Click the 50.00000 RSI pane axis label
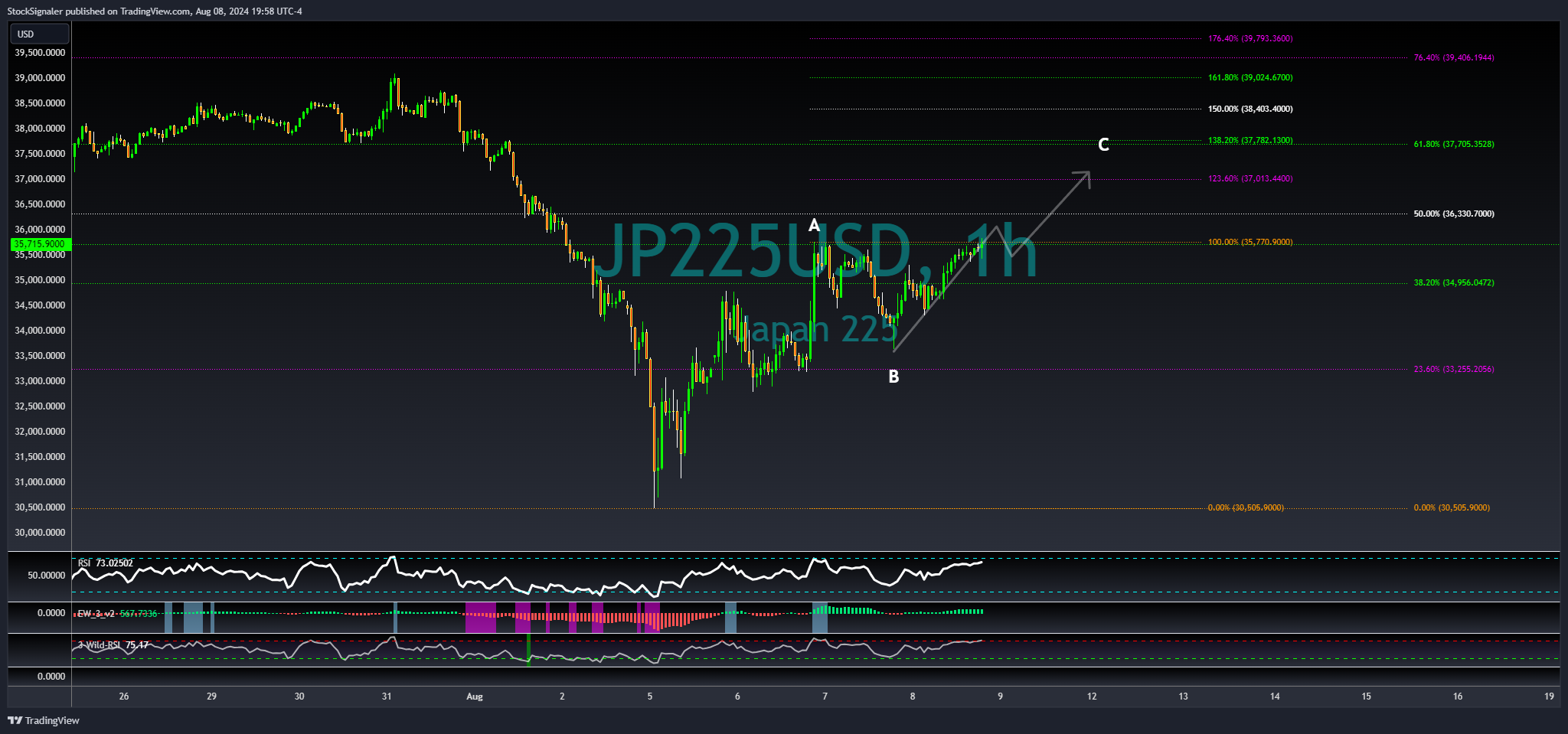Screen dimensions: 1568x734 [x=47, y=575]
